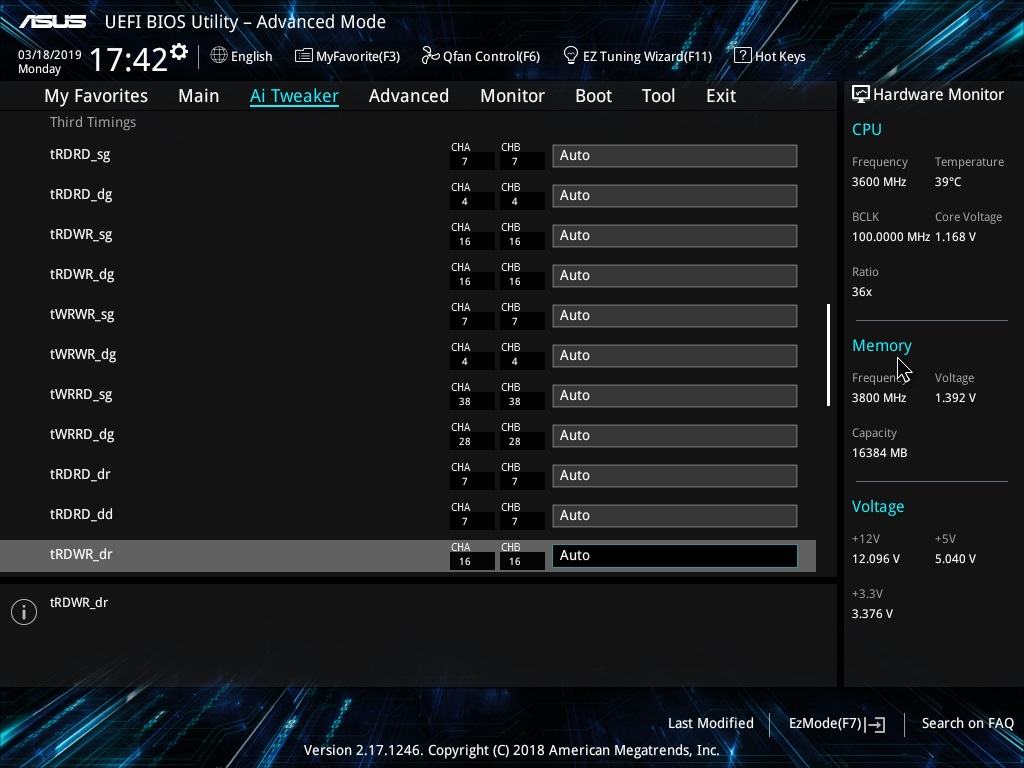Open MyFavorite(F3) list icon
The height and width of the screenshot is (768, 1024).
303,56
